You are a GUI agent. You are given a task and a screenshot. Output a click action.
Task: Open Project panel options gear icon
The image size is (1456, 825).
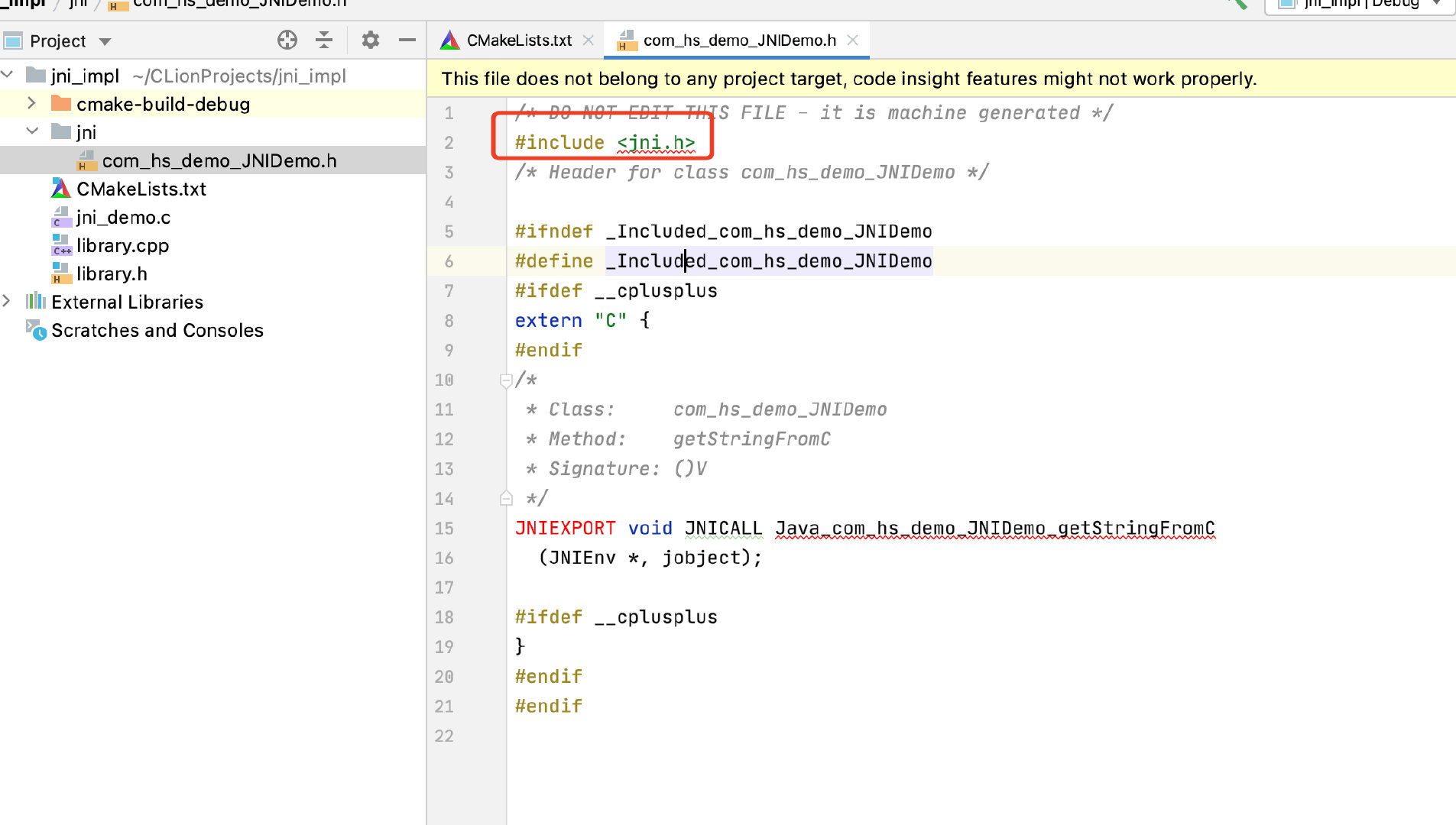pos(371,40)
